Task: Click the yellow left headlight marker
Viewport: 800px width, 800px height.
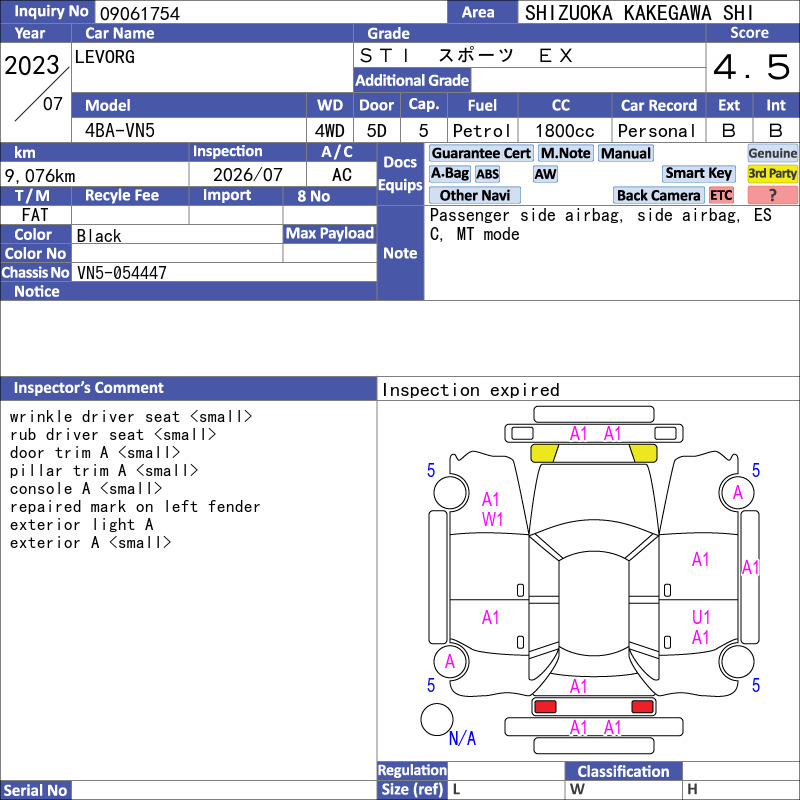Action: (x=544, y=453)
